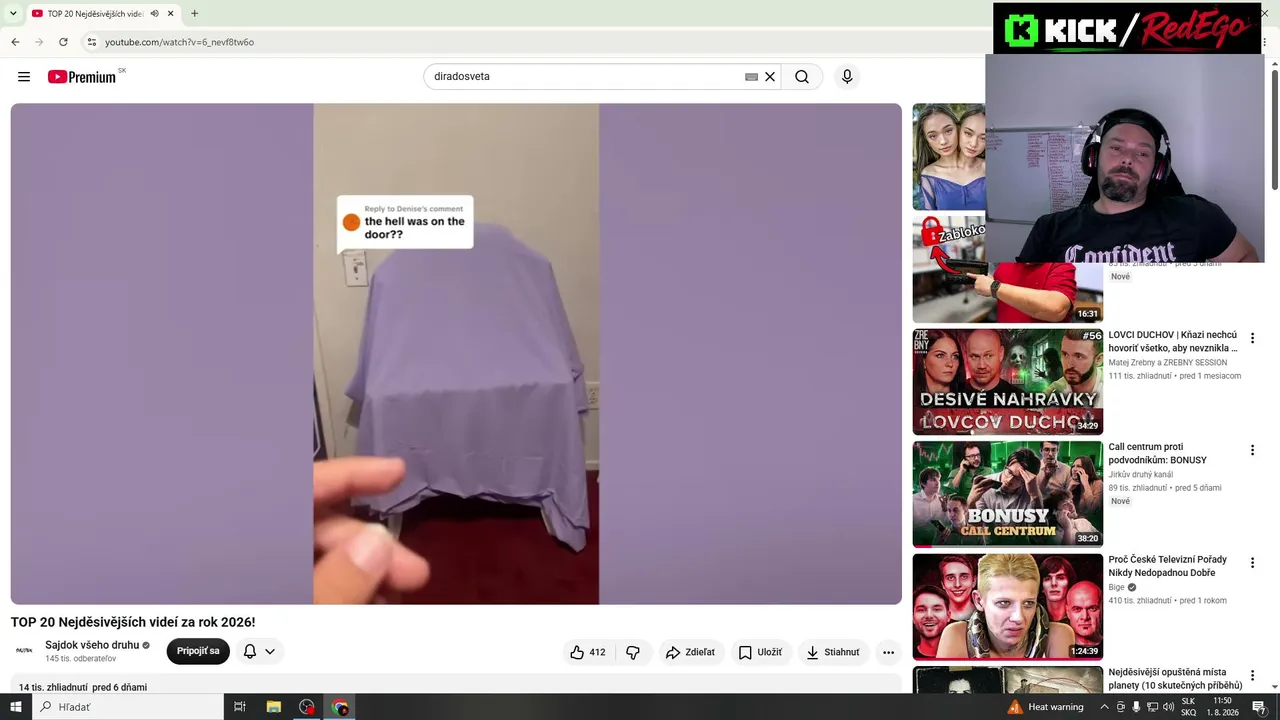The height and width of the screenshot is (720, 1280).
Task: Mute the tab via speaker icon
Action: [x=154, y=14]
